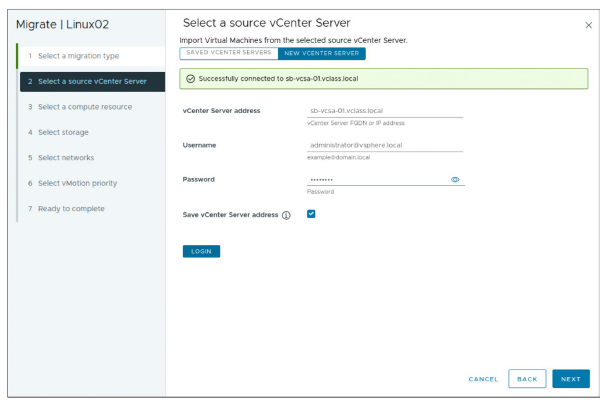Viewport: 609px width, 405px height.
Task: Toggle password visibility eye icon
Action: [x=455, y=179]
